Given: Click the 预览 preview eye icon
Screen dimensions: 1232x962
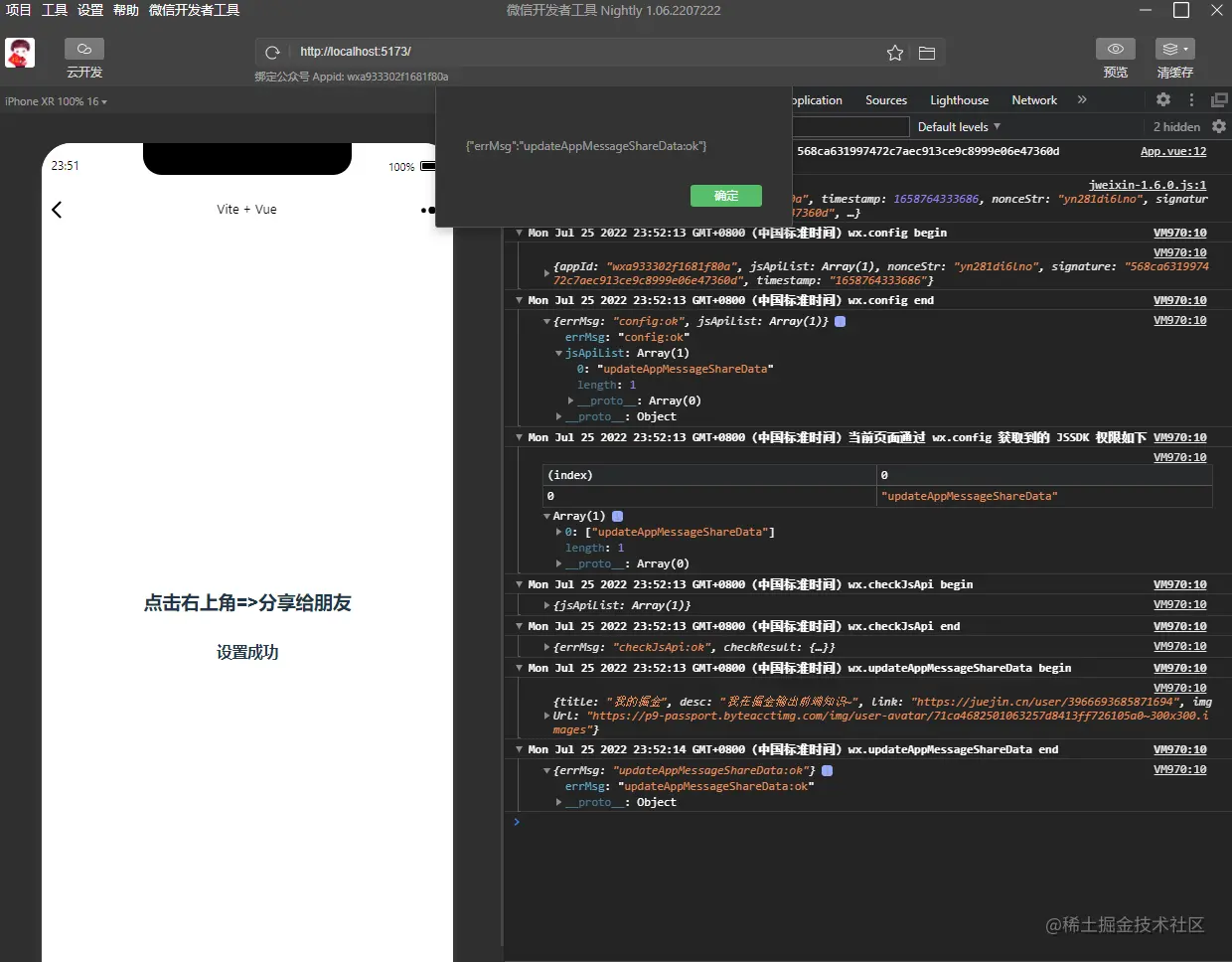Looking at the screenshot, I should click(1116, 49).
